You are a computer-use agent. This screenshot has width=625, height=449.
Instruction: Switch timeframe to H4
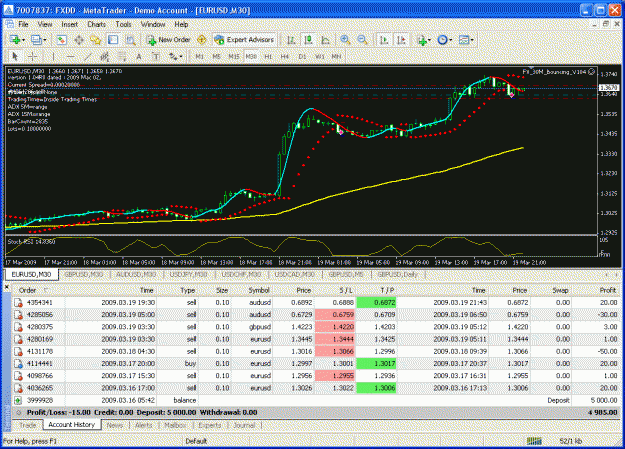pos(285,57)
